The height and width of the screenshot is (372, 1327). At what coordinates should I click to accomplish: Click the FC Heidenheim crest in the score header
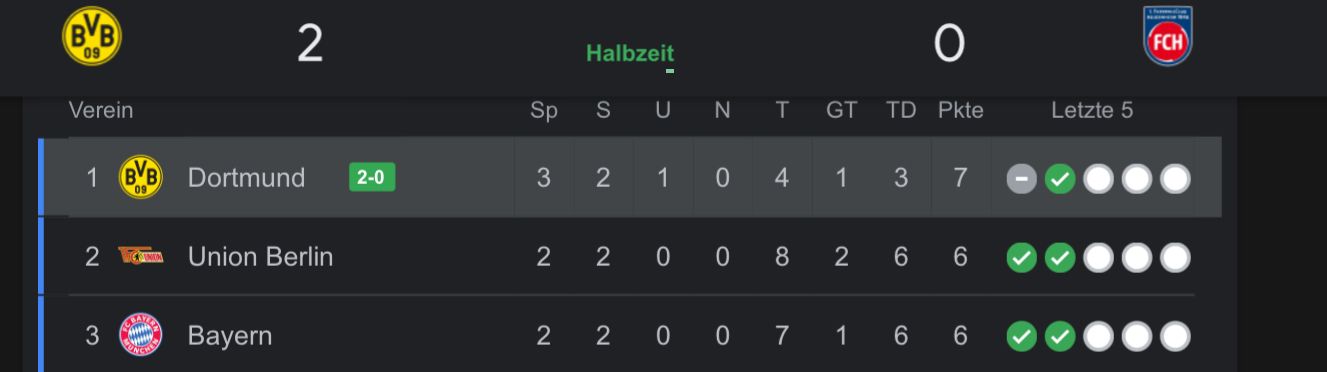point(1168,36)
